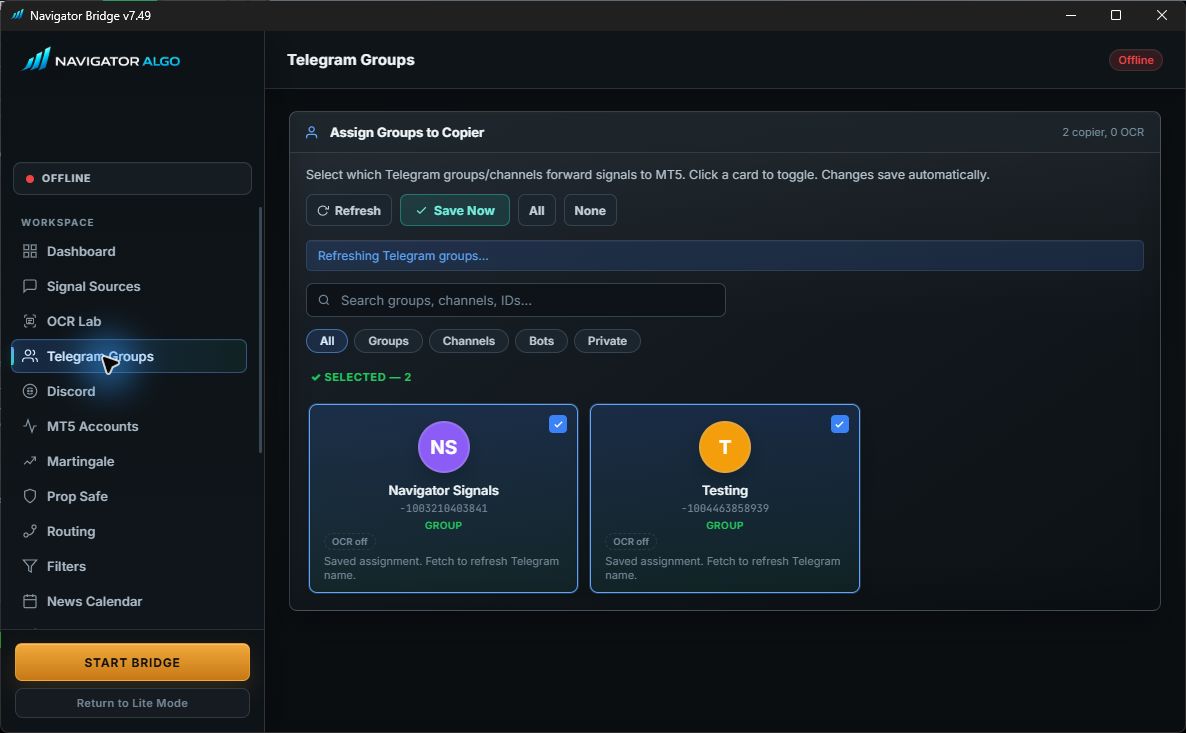Open the News Calendar page
Screen dimensions: 1186x733
click(129, 601)
